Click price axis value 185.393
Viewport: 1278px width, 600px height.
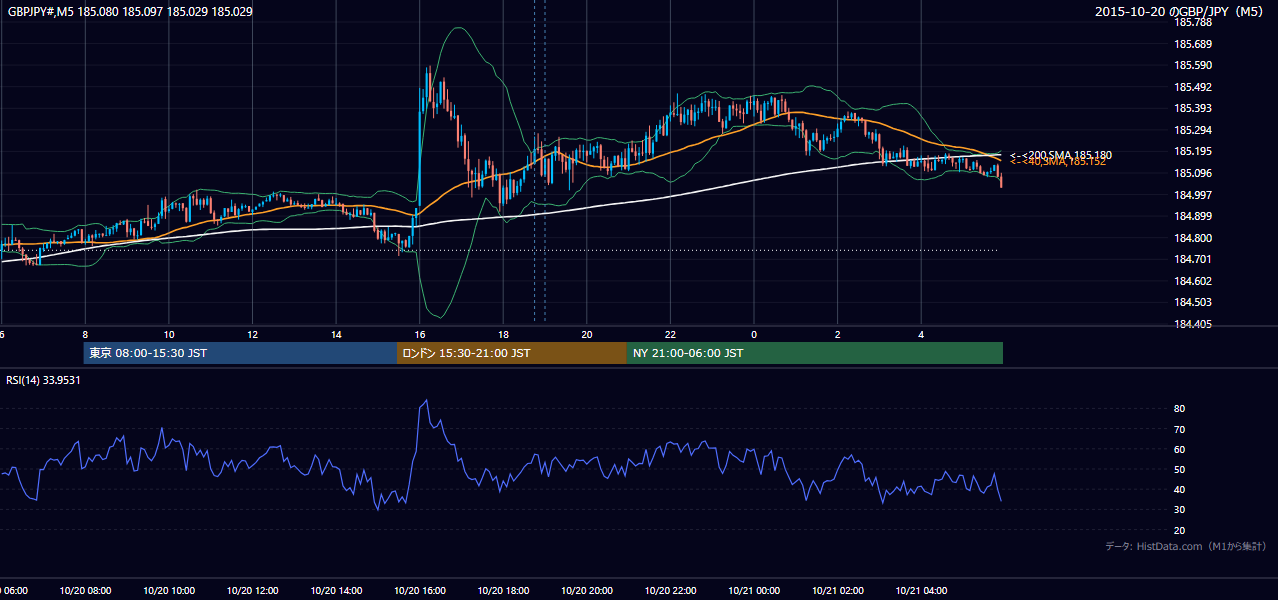coord(1192,108)
